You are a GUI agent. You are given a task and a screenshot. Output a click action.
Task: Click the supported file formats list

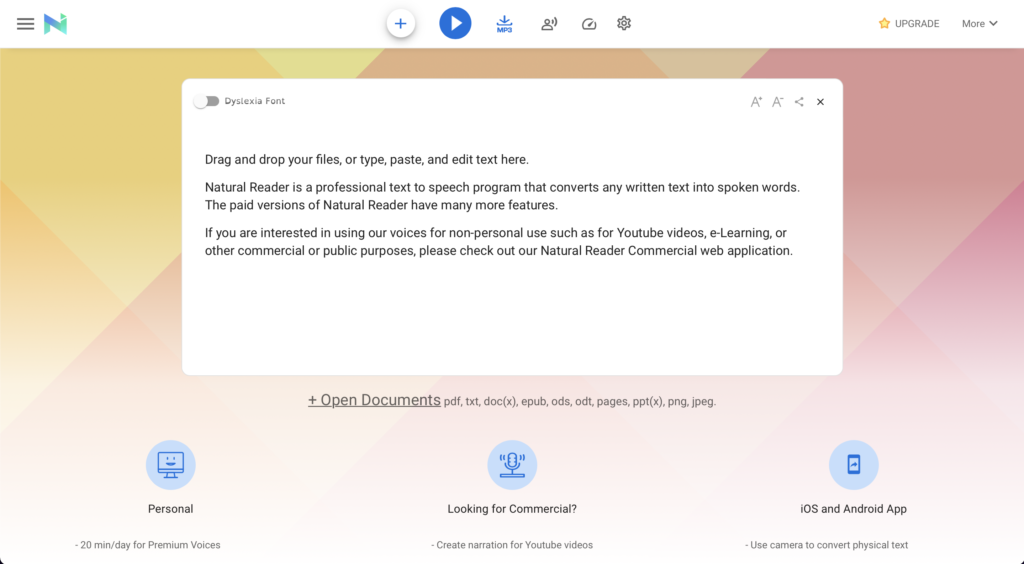click(580, 401)
